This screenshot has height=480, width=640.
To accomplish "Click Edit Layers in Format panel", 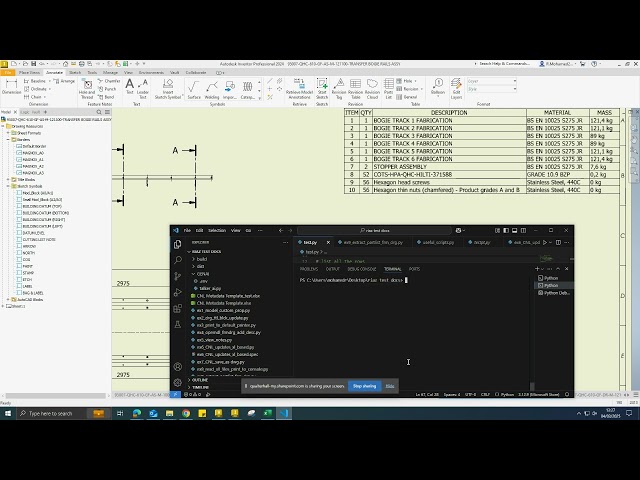I will [x=456, y=89].
